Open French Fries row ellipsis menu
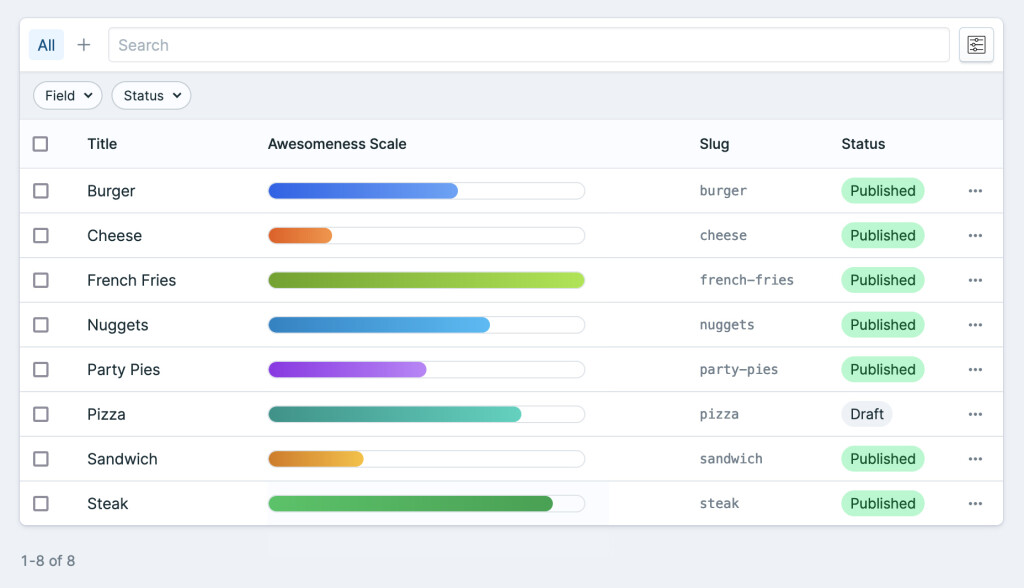This screenshot has width=1024, height=588. pos(975,281)
